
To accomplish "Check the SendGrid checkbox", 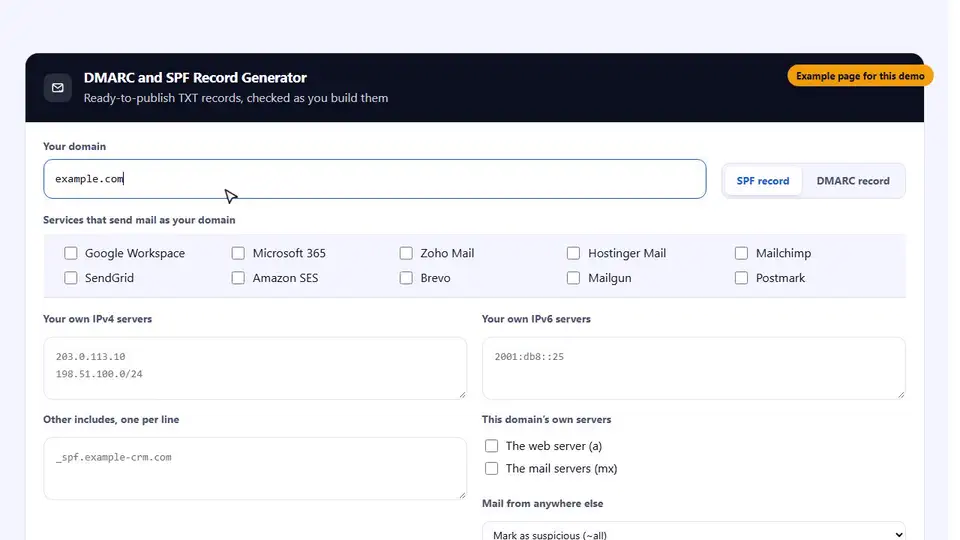I will [x=71, y=278].
